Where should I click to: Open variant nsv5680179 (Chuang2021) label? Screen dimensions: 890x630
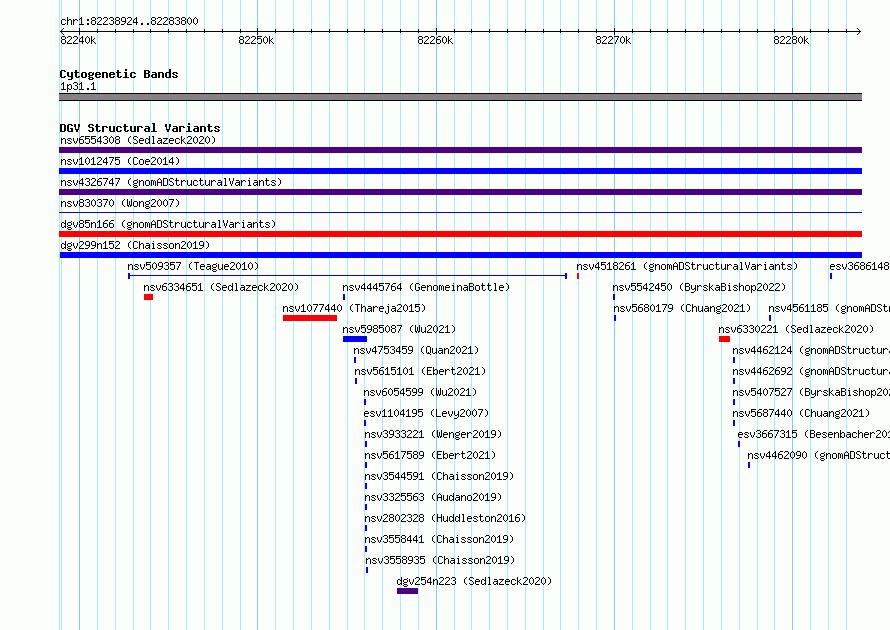(x=682, y=308)
